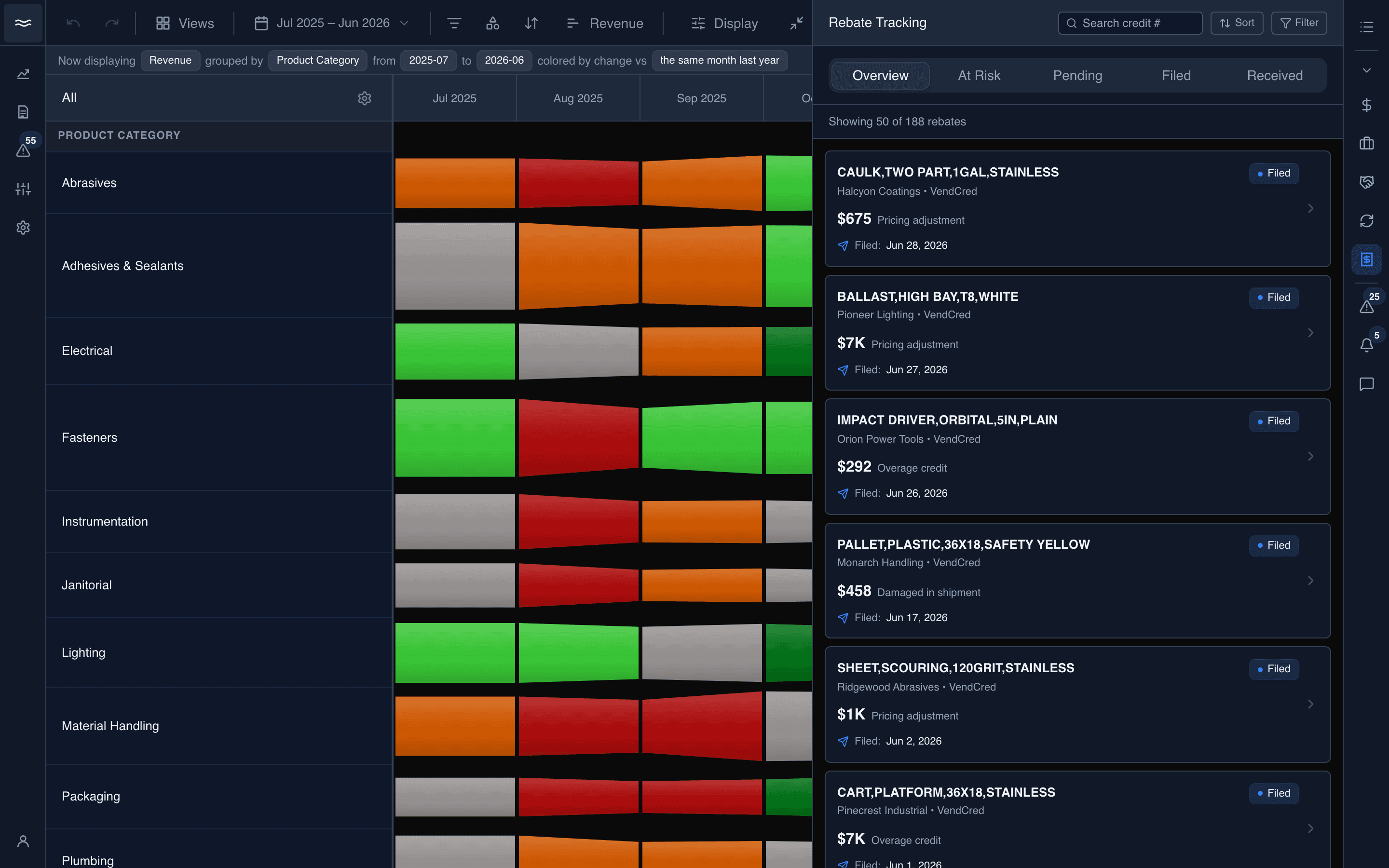1389x868 pixels.
Task: Switch to the At Risk tab
Action: tap(979, 75)
